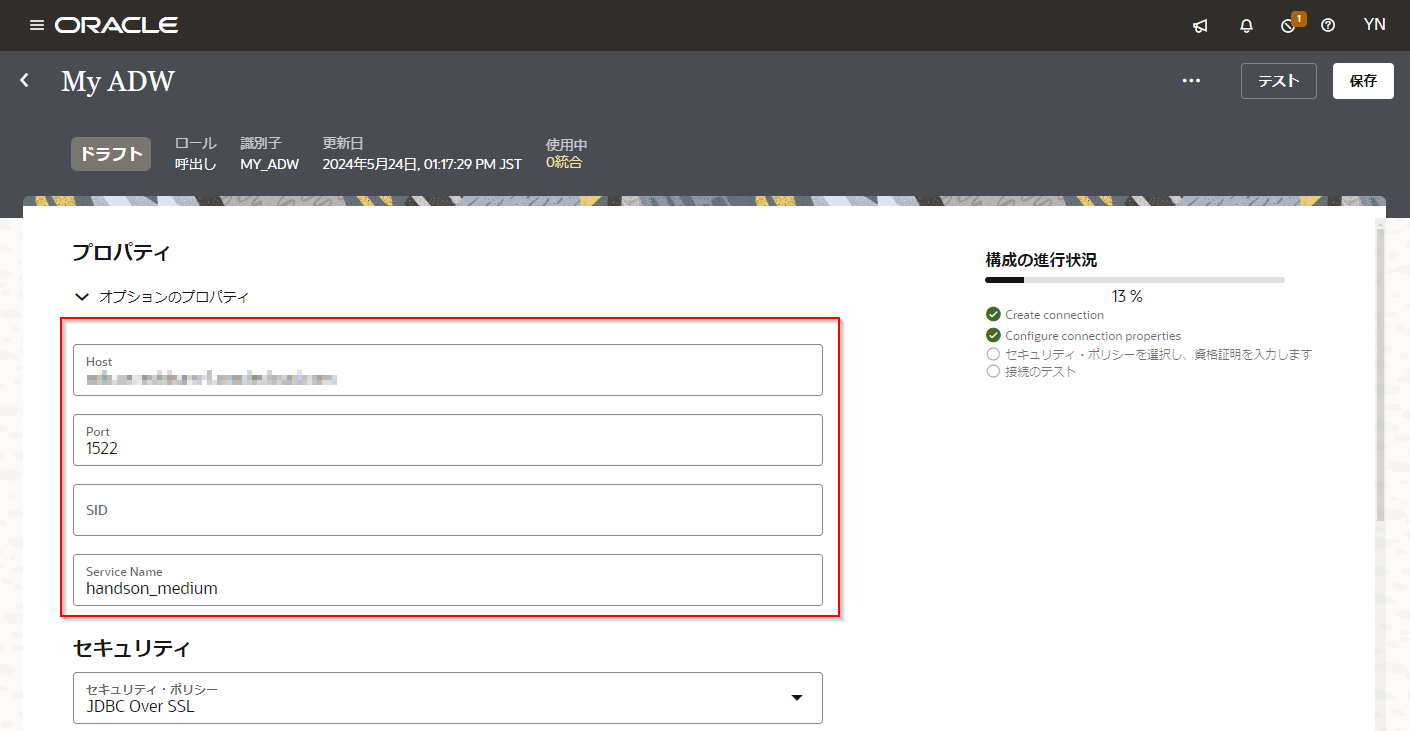Viewport: 1410px width, 731px height.
Task: Collapse the オプションのプロパティ section
Action: click(x=83, y=297)
